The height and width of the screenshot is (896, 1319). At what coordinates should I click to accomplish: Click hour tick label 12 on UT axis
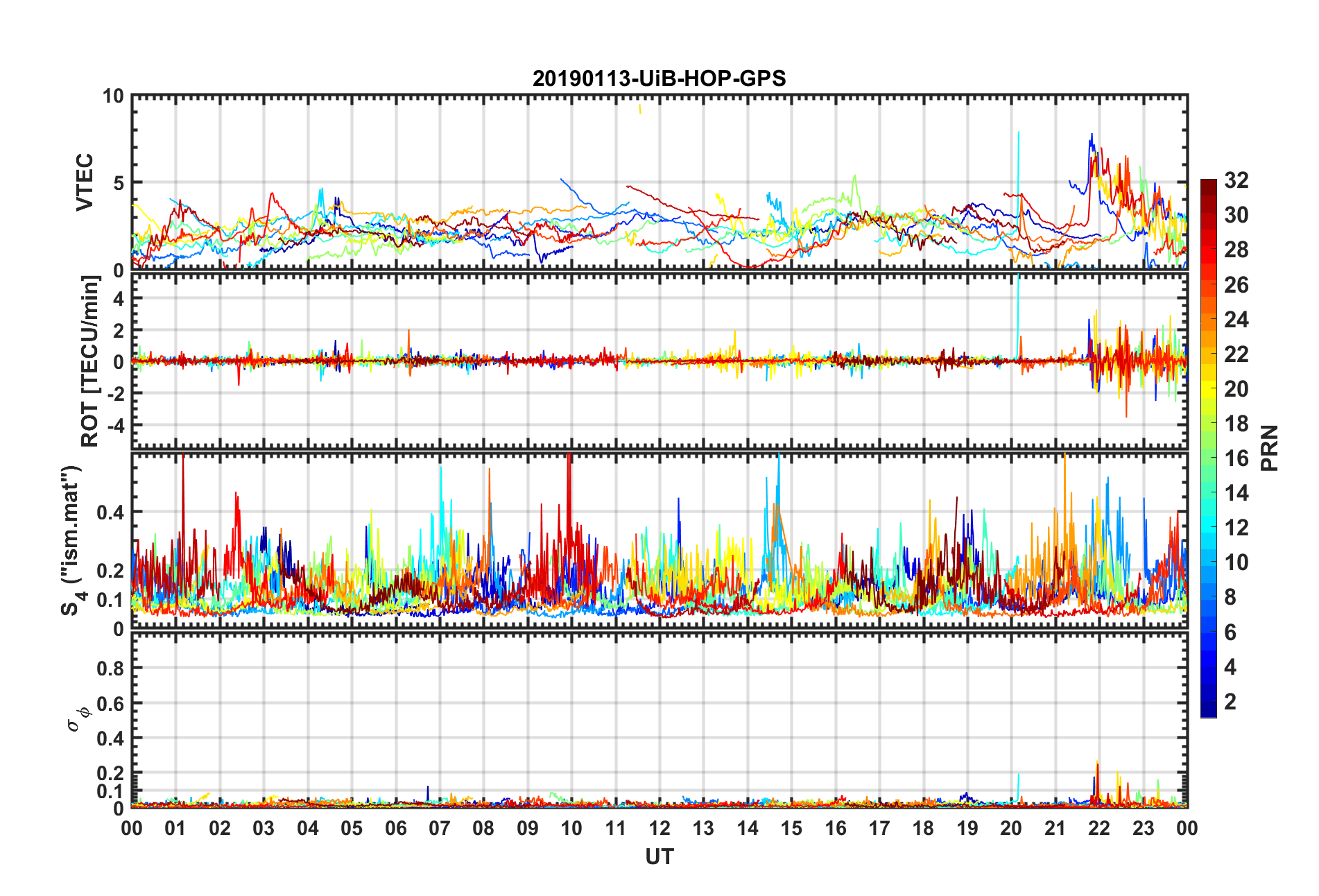659,828
